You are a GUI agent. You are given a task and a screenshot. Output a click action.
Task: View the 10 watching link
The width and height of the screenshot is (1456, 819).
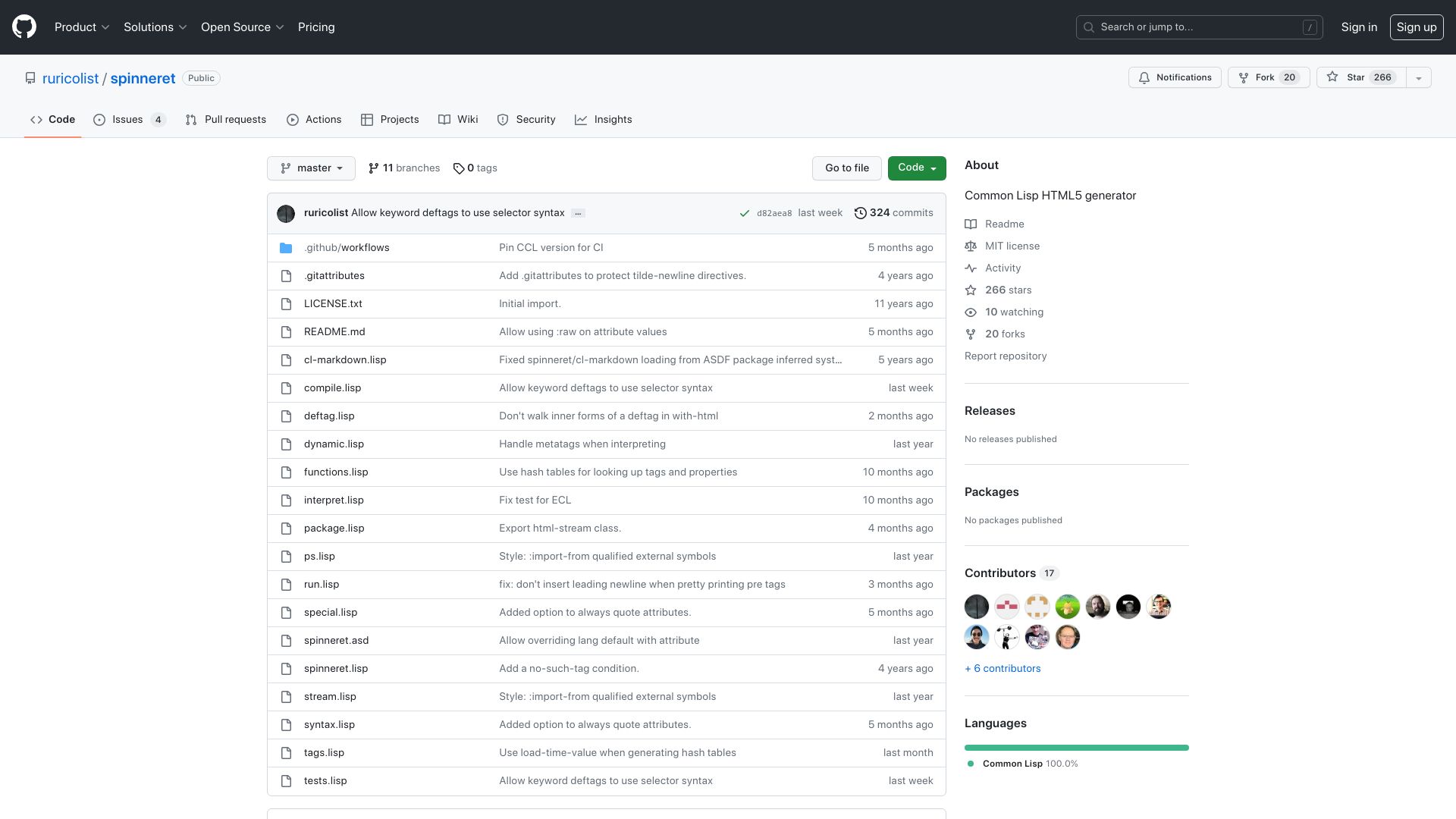tap(1004, 312)
